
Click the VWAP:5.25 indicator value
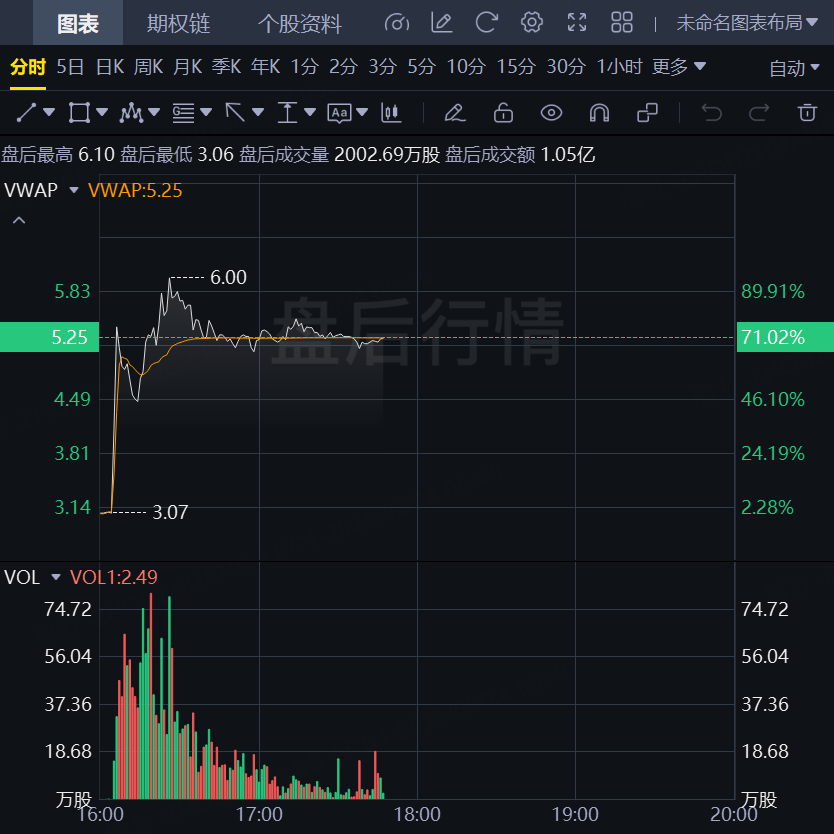(x=135, y=190)
